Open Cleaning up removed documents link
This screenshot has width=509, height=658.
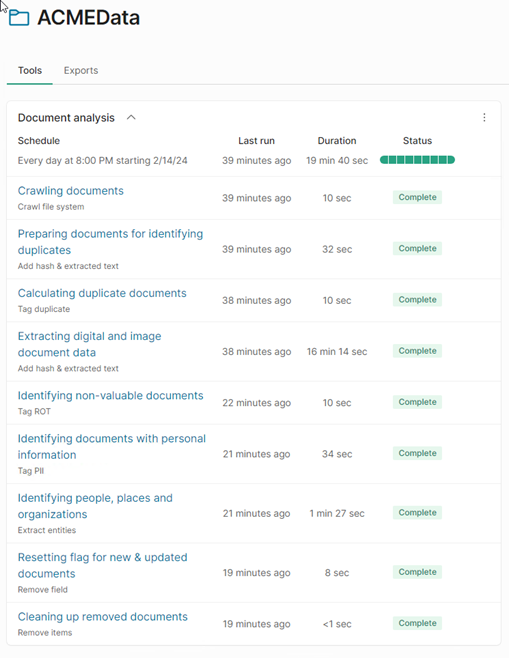[103, 617]
